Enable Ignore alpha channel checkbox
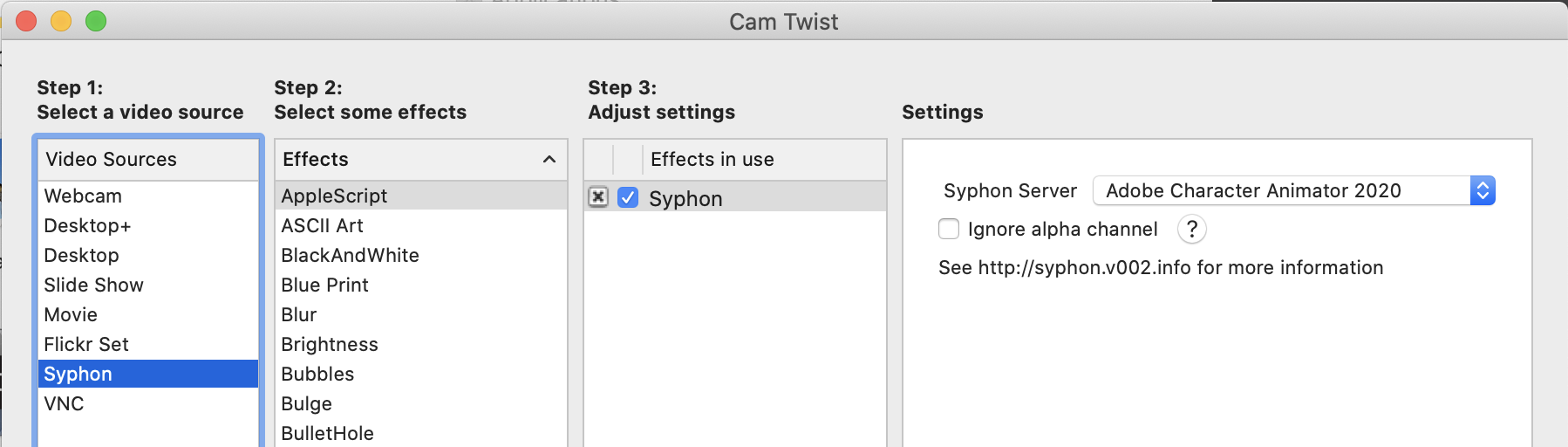This screenshot has width=1568, height=447. tap(949, 229)
